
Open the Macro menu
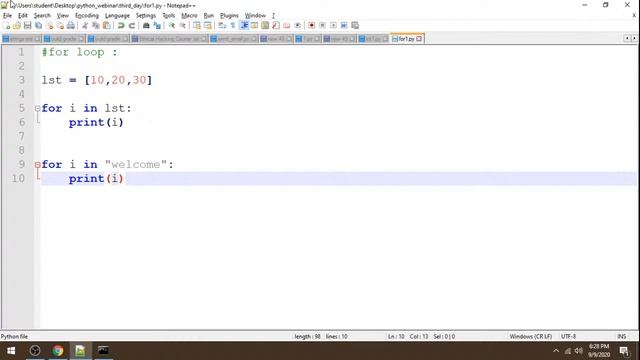click(x=189, y=16)
